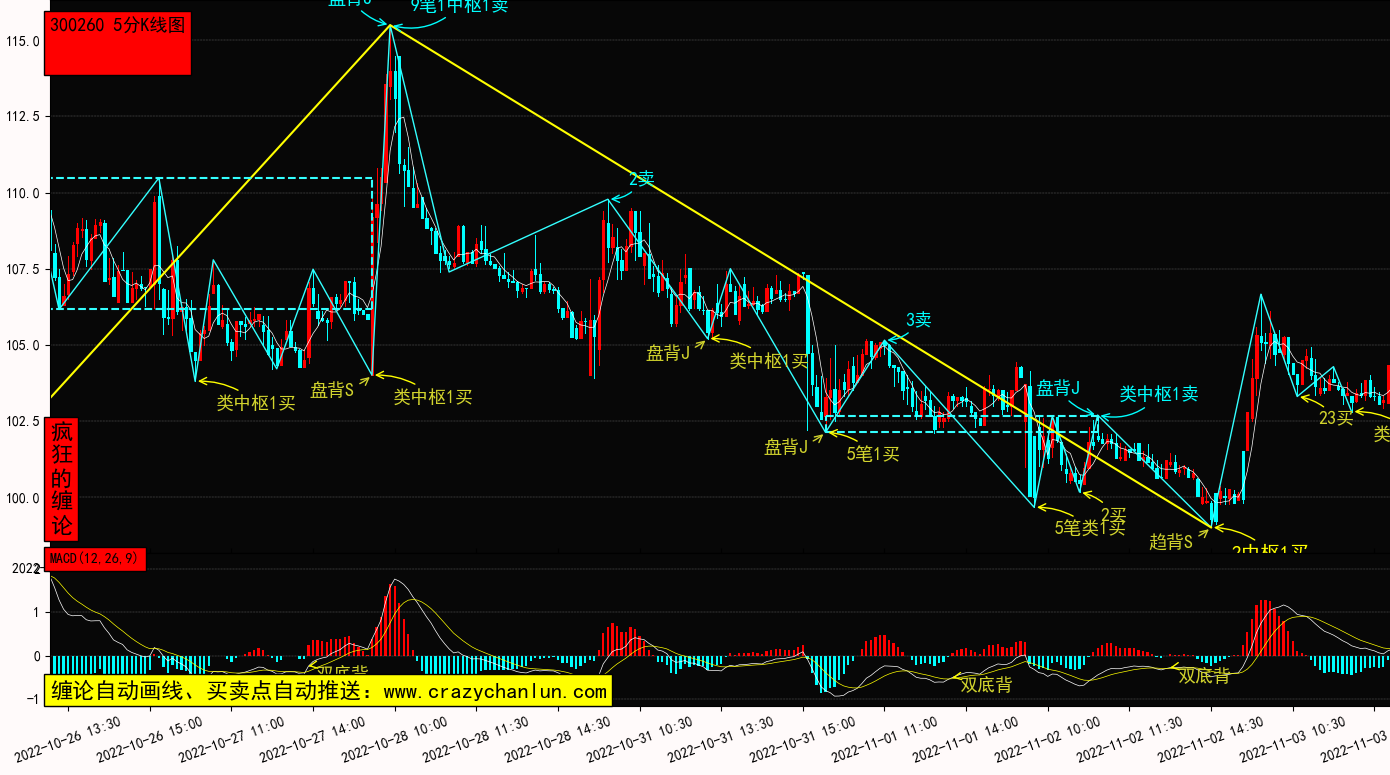Click the 107.5 price axis label
Viewport: 1390px width, 775px height.
click(22, 269)
